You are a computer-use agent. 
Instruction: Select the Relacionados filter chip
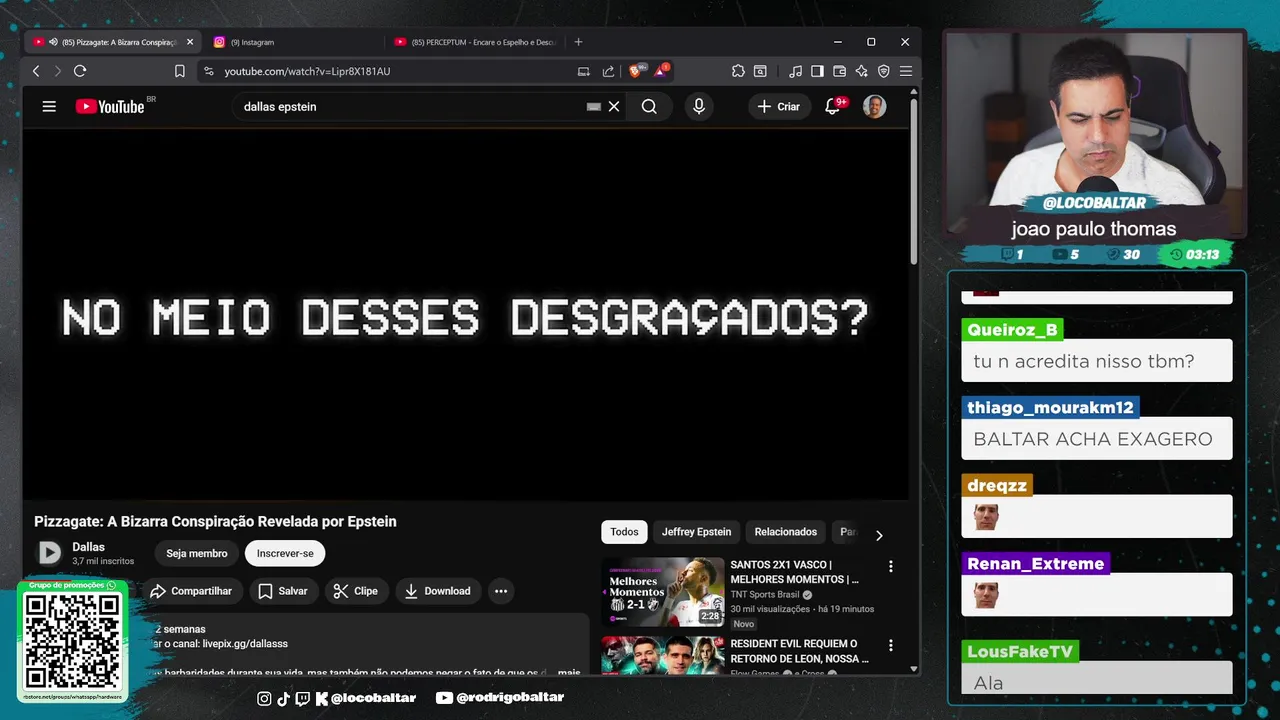coord(785,532)
